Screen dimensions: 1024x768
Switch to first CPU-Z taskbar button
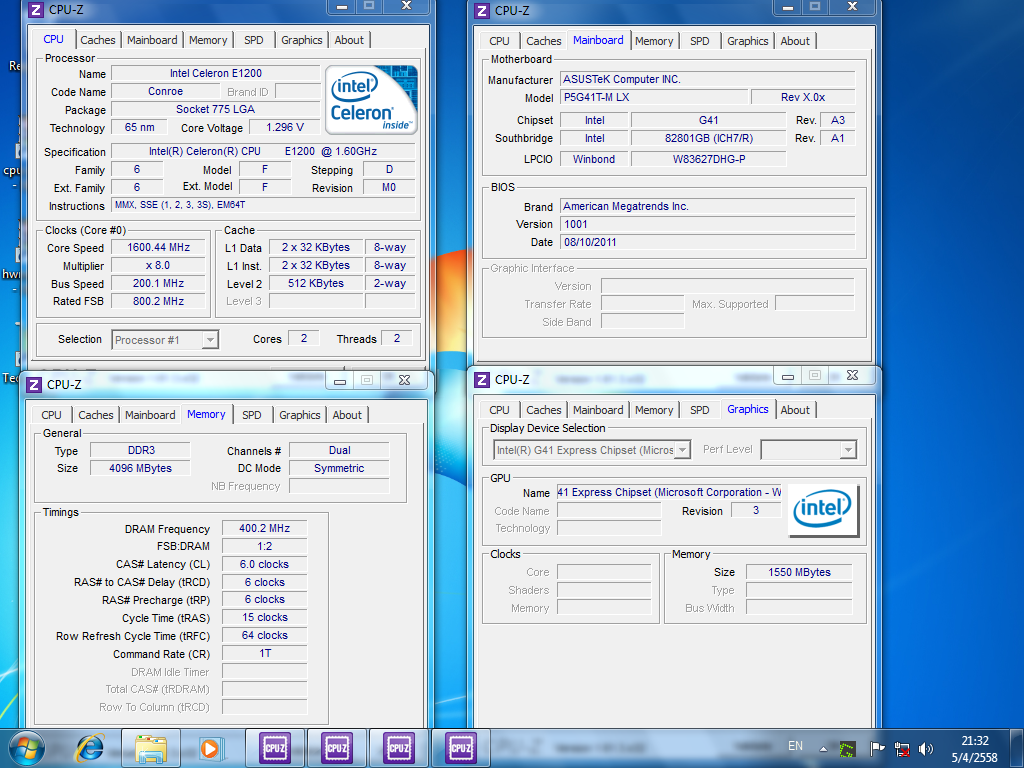[275, 748]
